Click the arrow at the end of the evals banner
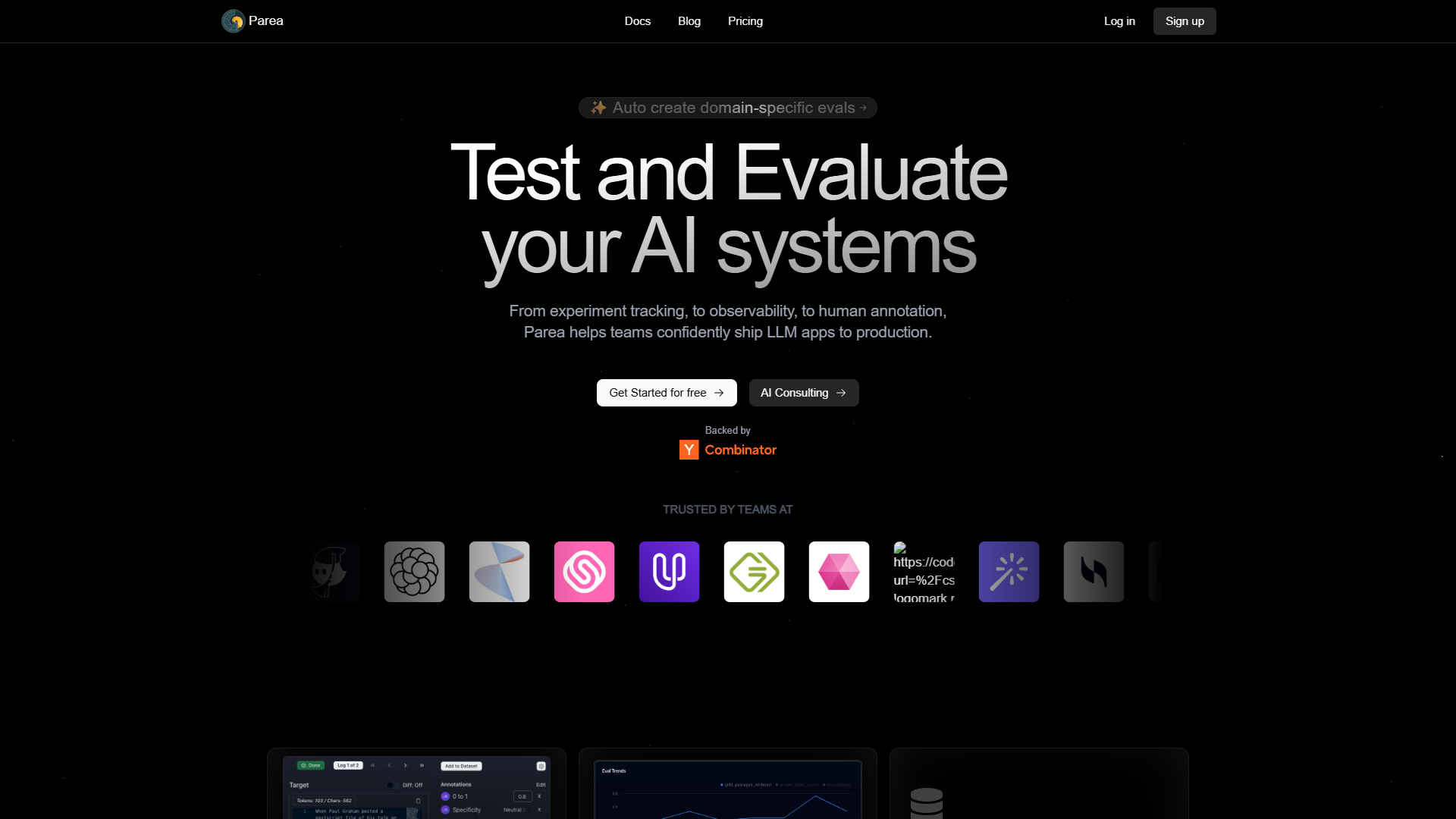Image resolution: width=1456 pixels, height=819 pixels. [863, 108]
